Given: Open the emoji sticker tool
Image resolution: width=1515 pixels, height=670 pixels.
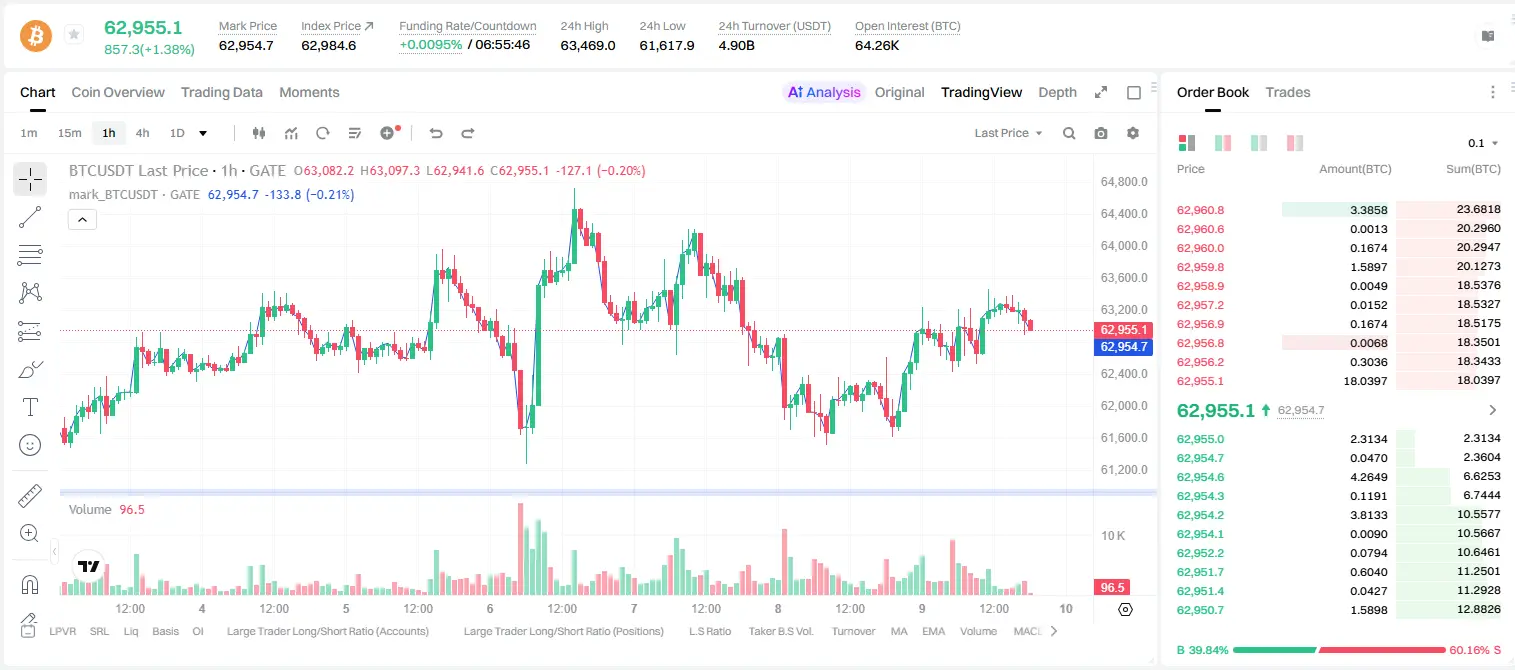Looking at the screenshot, I should coord(30,445).
